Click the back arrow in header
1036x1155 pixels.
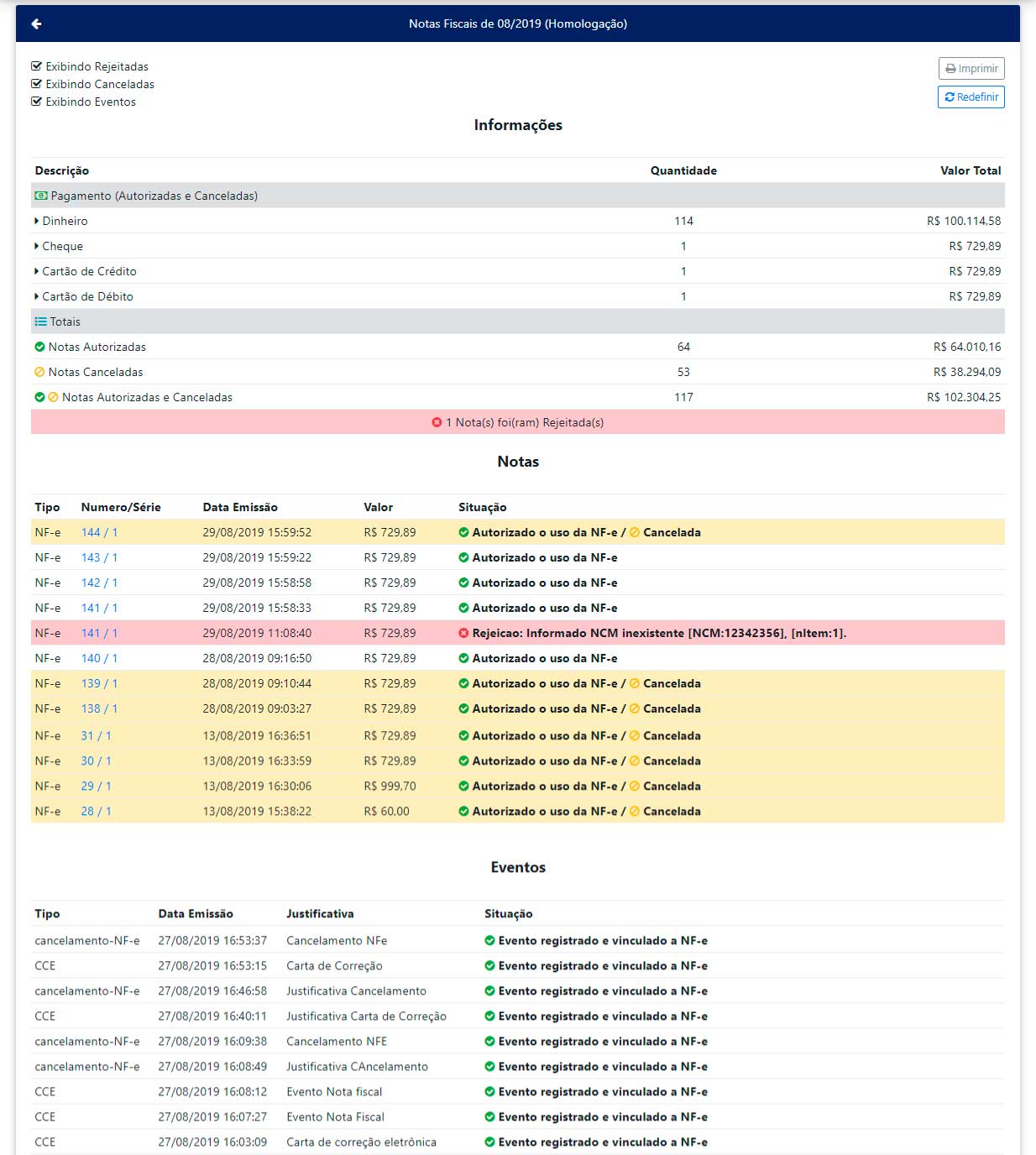36,24
